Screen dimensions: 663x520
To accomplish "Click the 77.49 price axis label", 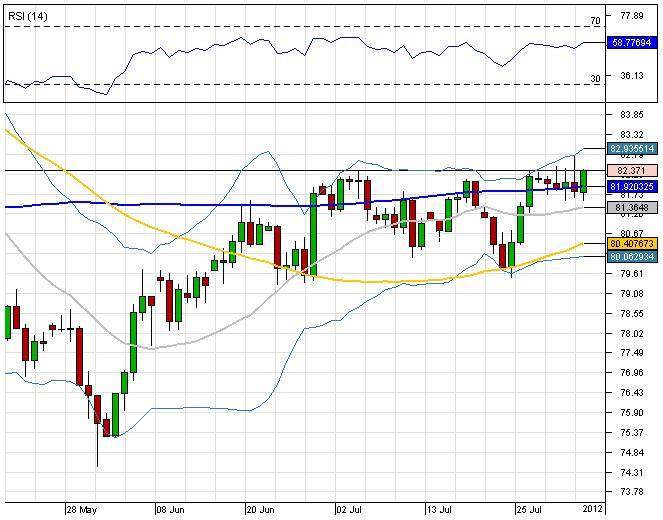I will click(631, 353).
